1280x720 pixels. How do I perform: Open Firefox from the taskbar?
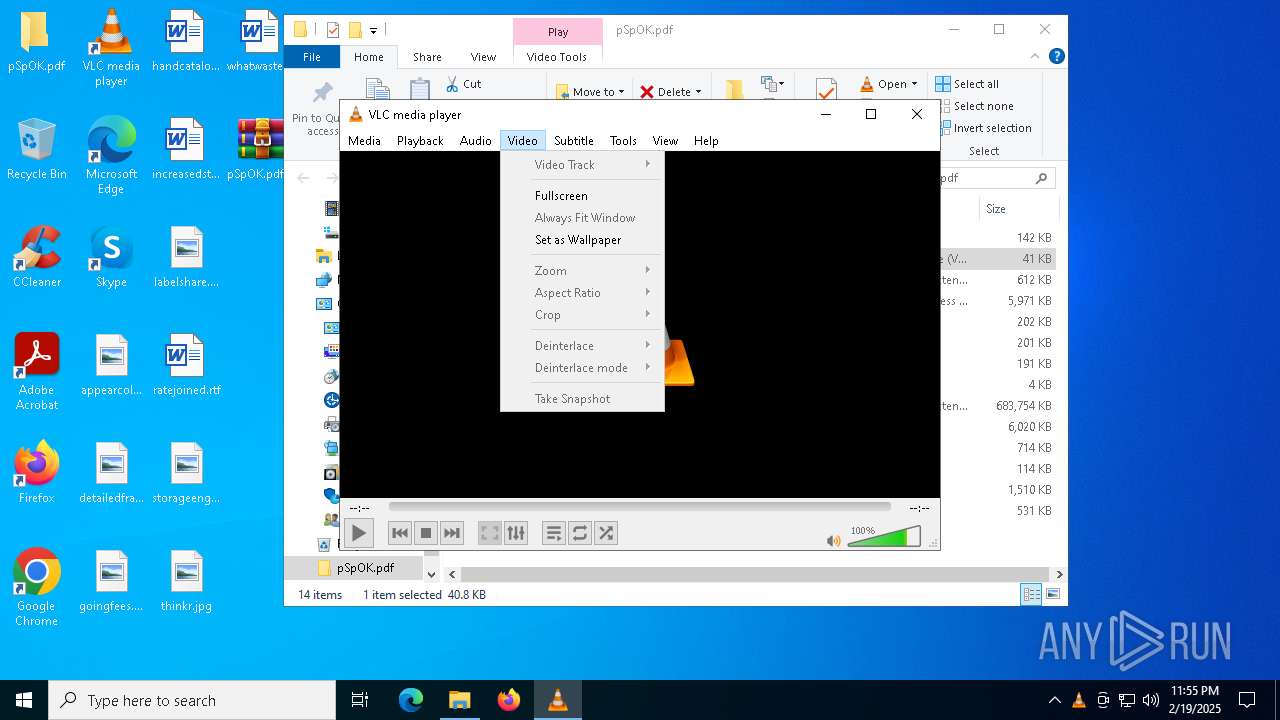point(509,700)
